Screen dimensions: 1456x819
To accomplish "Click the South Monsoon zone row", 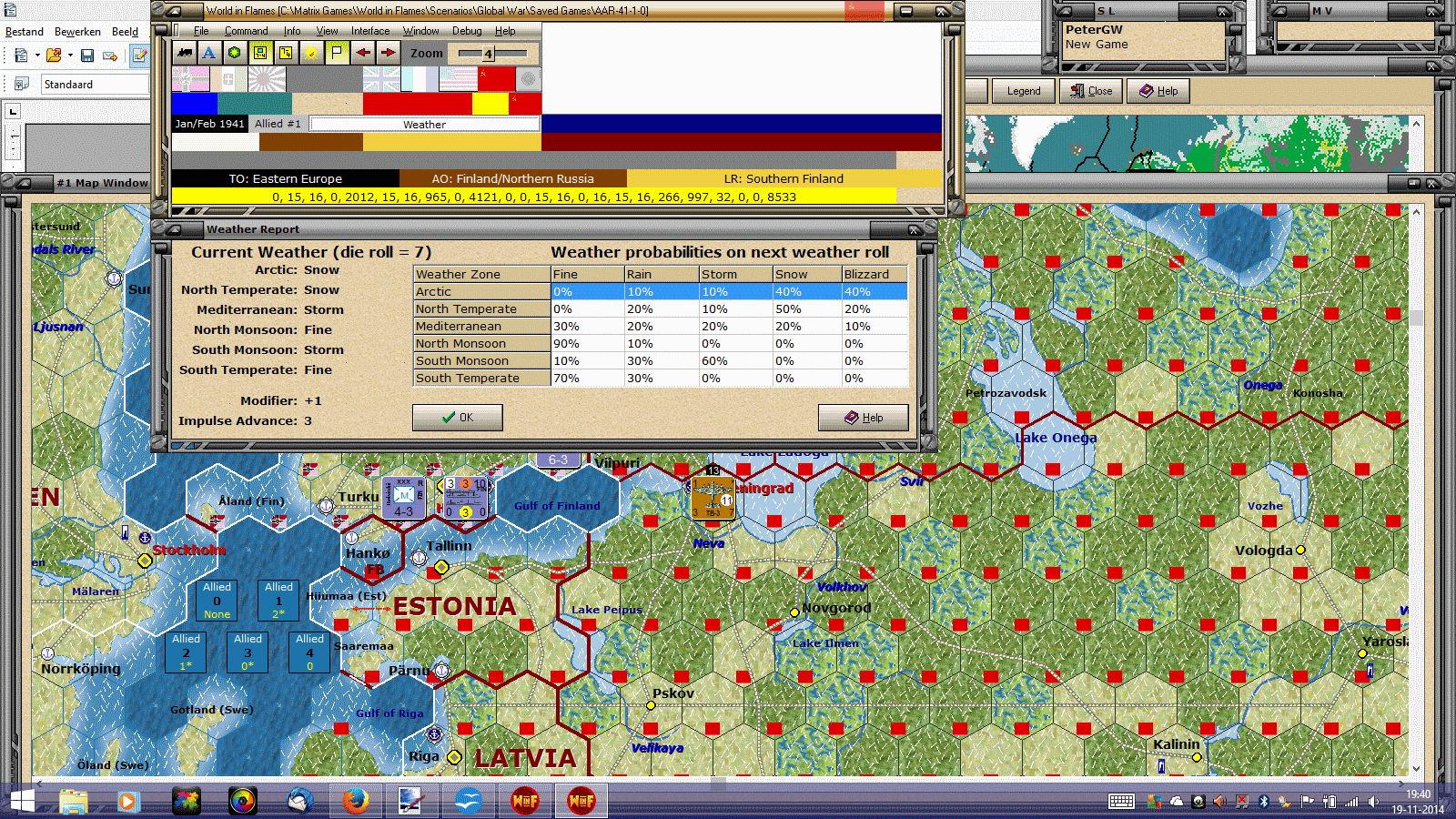I will pyautogui.click(x=661, y=361).
